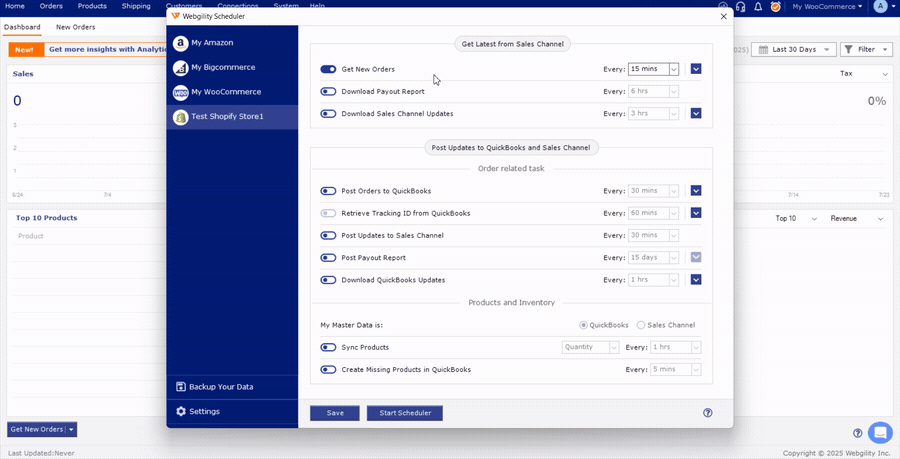Open Shipping menu in main window

[136, 6]
